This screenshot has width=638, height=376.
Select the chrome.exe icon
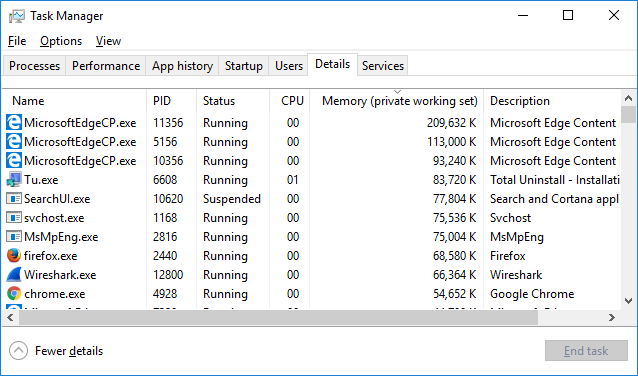(13, 294)
